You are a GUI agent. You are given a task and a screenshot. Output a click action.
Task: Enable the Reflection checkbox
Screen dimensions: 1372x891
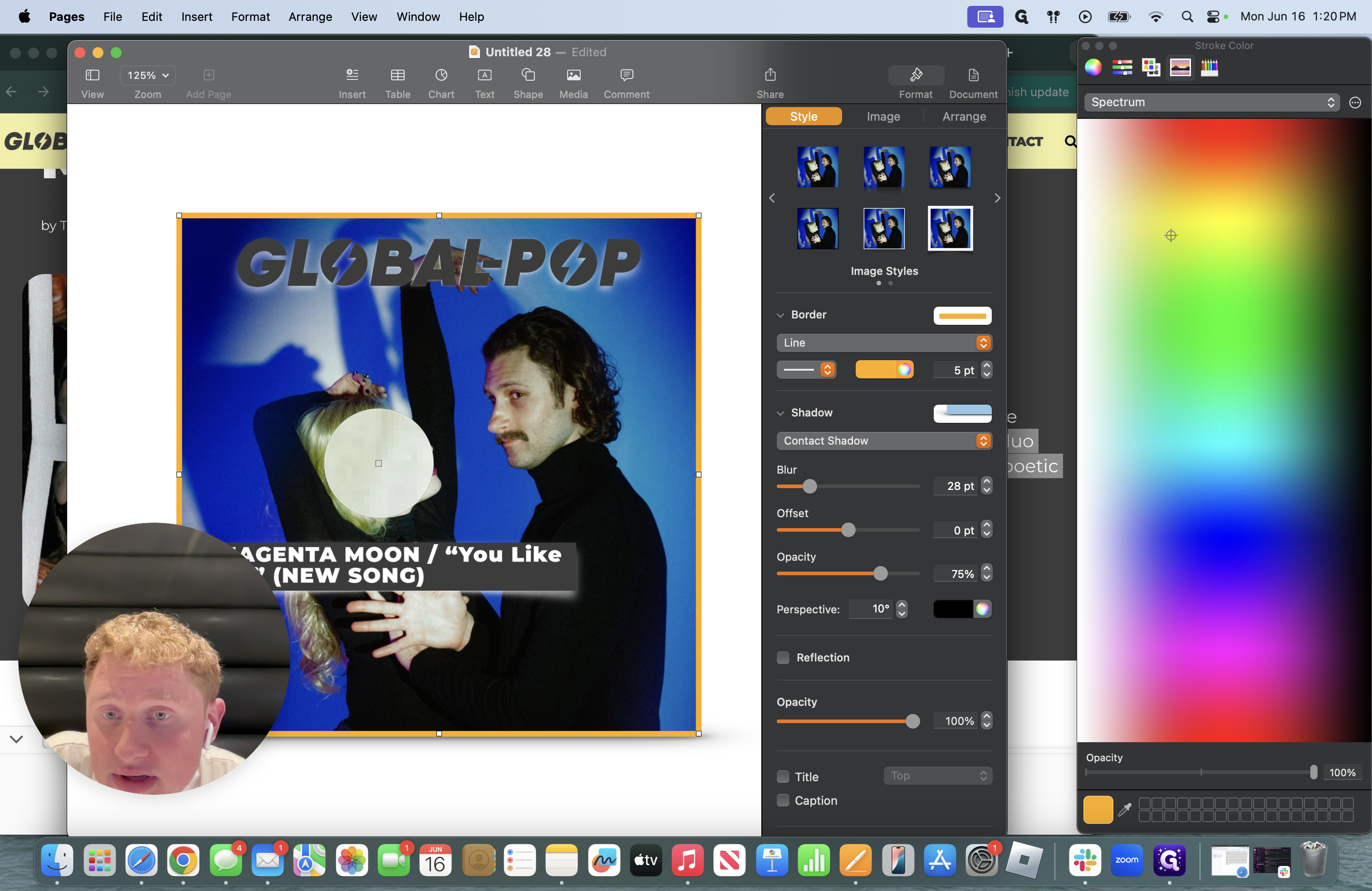point(783,657)
